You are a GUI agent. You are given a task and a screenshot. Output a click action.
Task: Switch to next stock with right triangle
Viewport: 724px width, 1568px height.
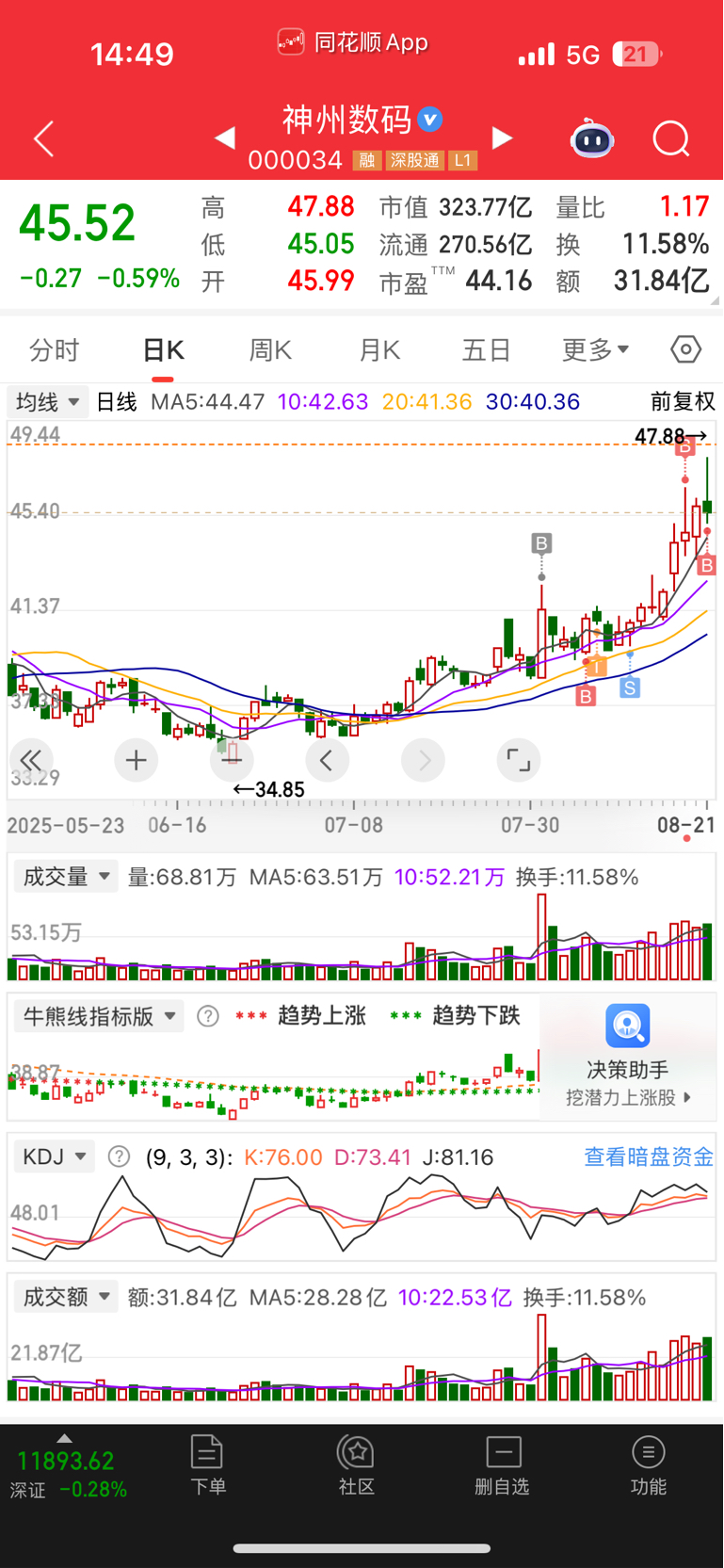[x=503, y=138]
